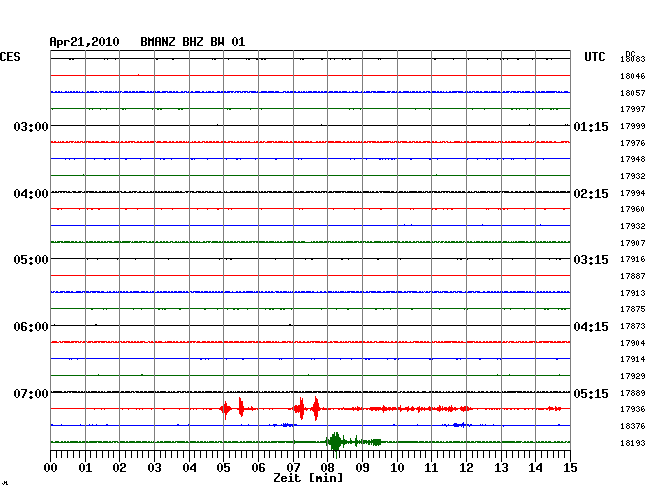Click the DC value 17976
This screenshot has height=494, width=650.
coord(633,143)
